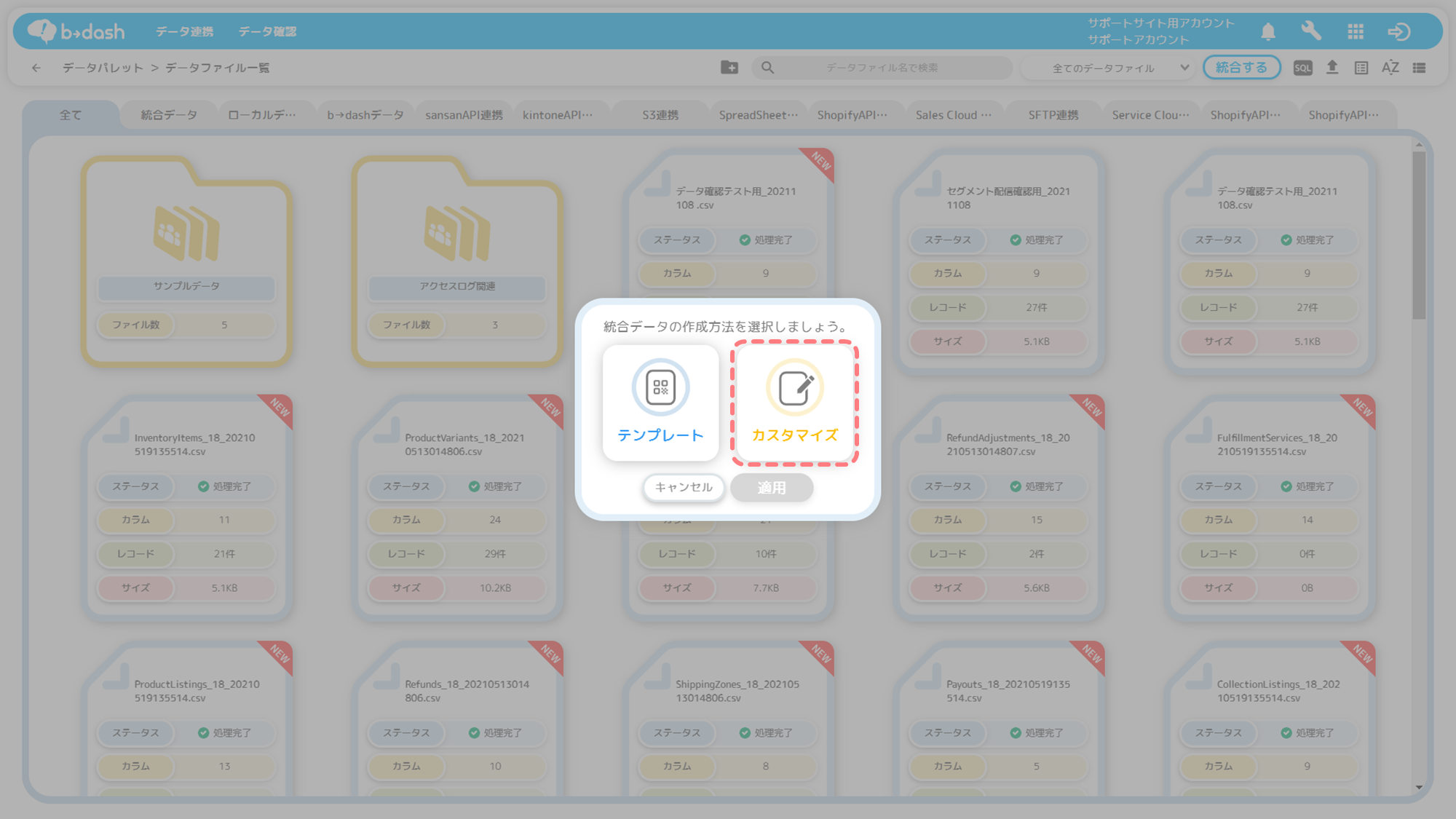Select the Sales Cloud tab
This screenshot has height=819, width=1456.
[954, 115]
